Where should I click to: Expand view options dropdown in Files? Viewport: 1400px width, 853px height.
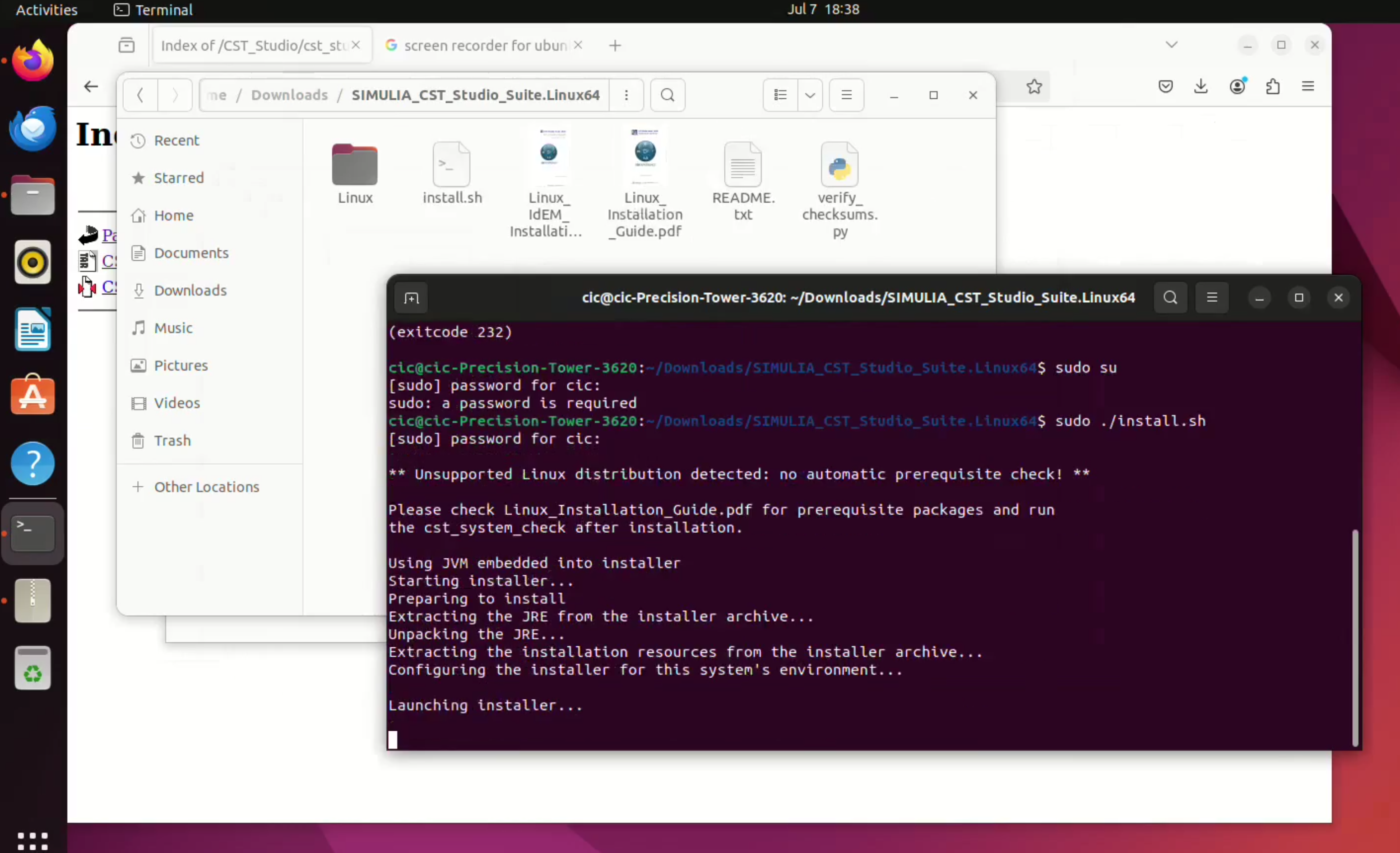tap(810, 95)
